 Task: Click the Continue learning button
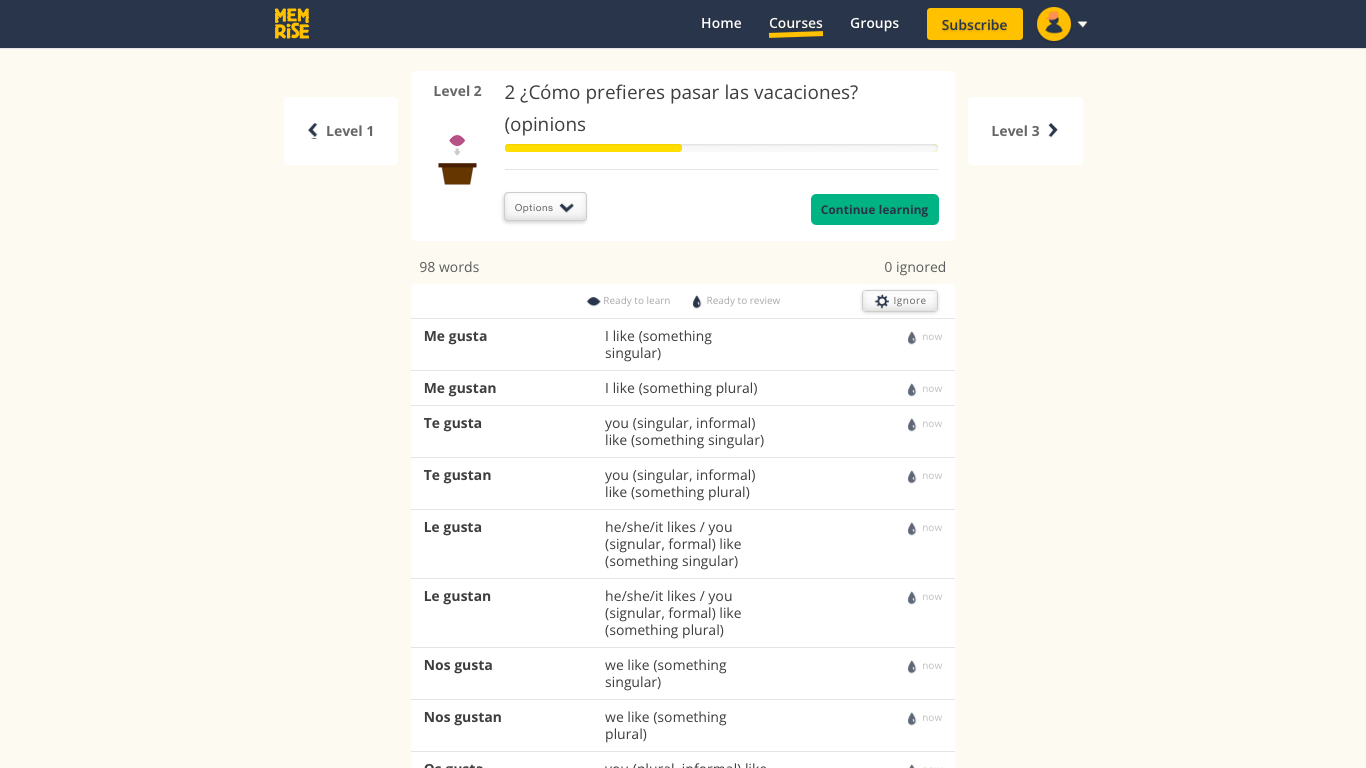pyautogui.click(x=874, y=209)
